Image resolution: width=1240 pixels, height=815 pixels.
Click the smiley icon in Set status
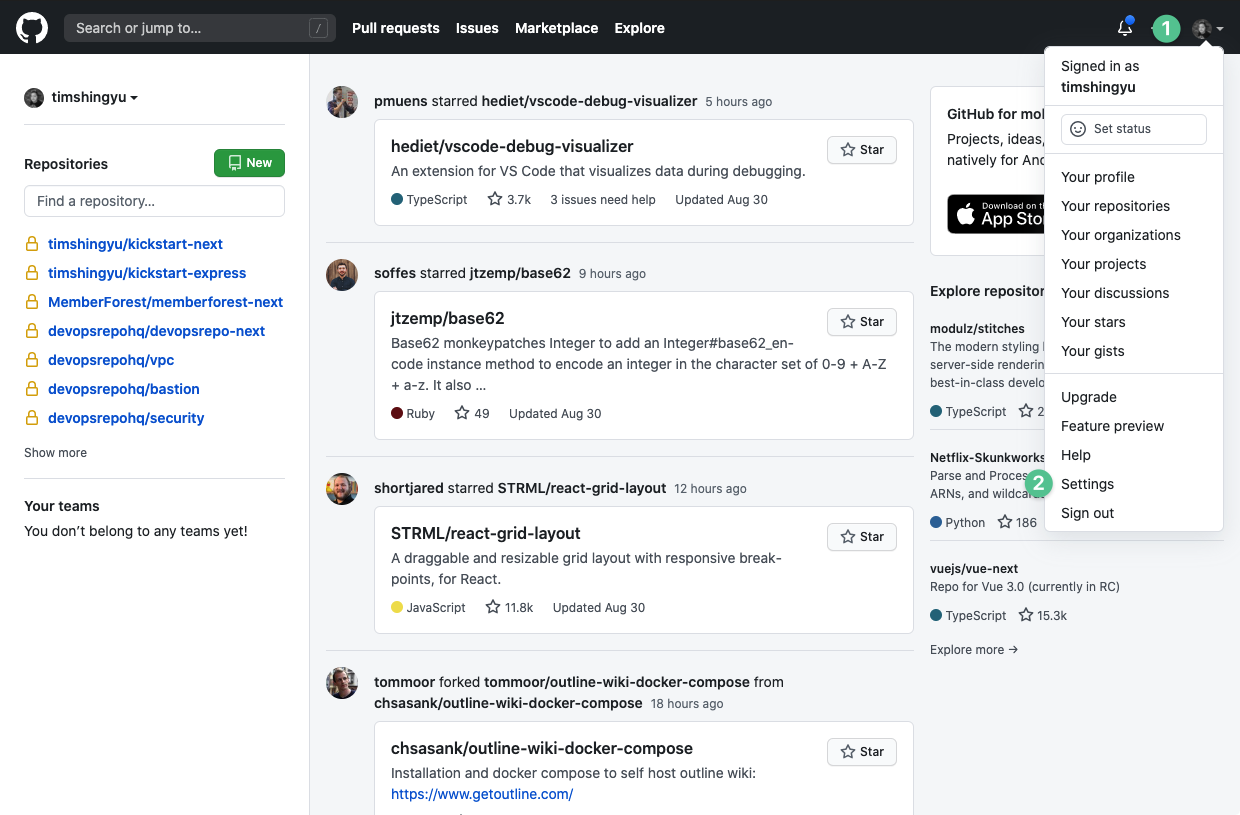1078,129
